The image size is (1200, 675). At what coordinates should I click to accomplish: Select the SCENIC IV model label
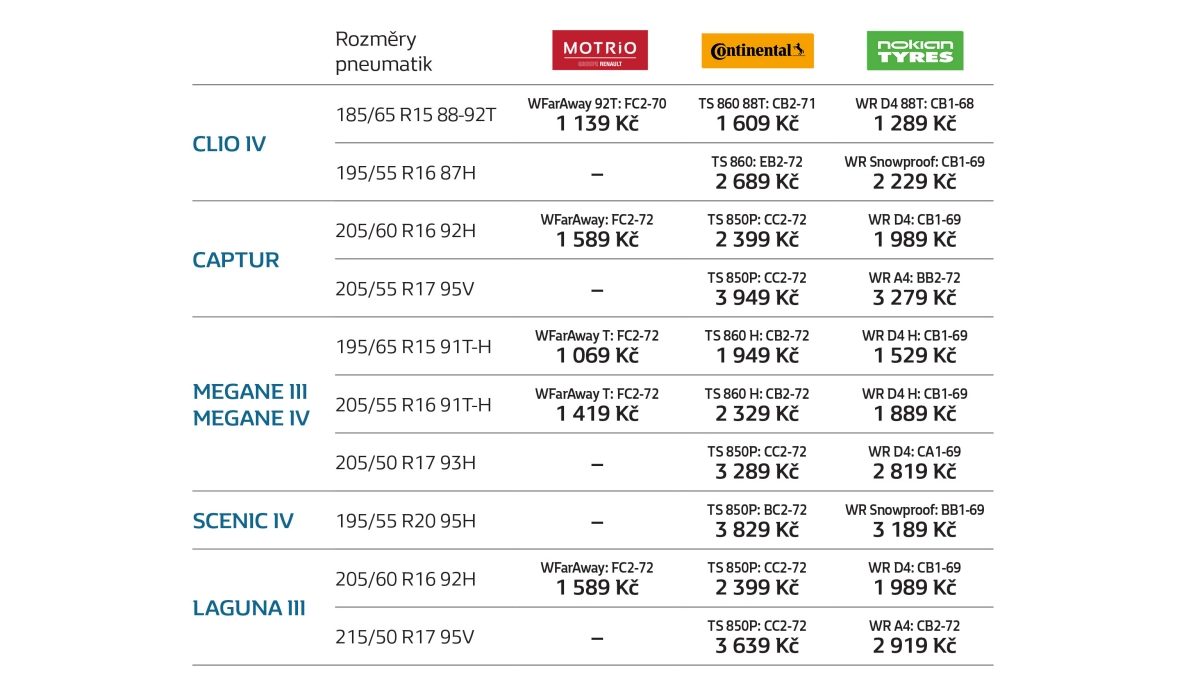point(243,521)
